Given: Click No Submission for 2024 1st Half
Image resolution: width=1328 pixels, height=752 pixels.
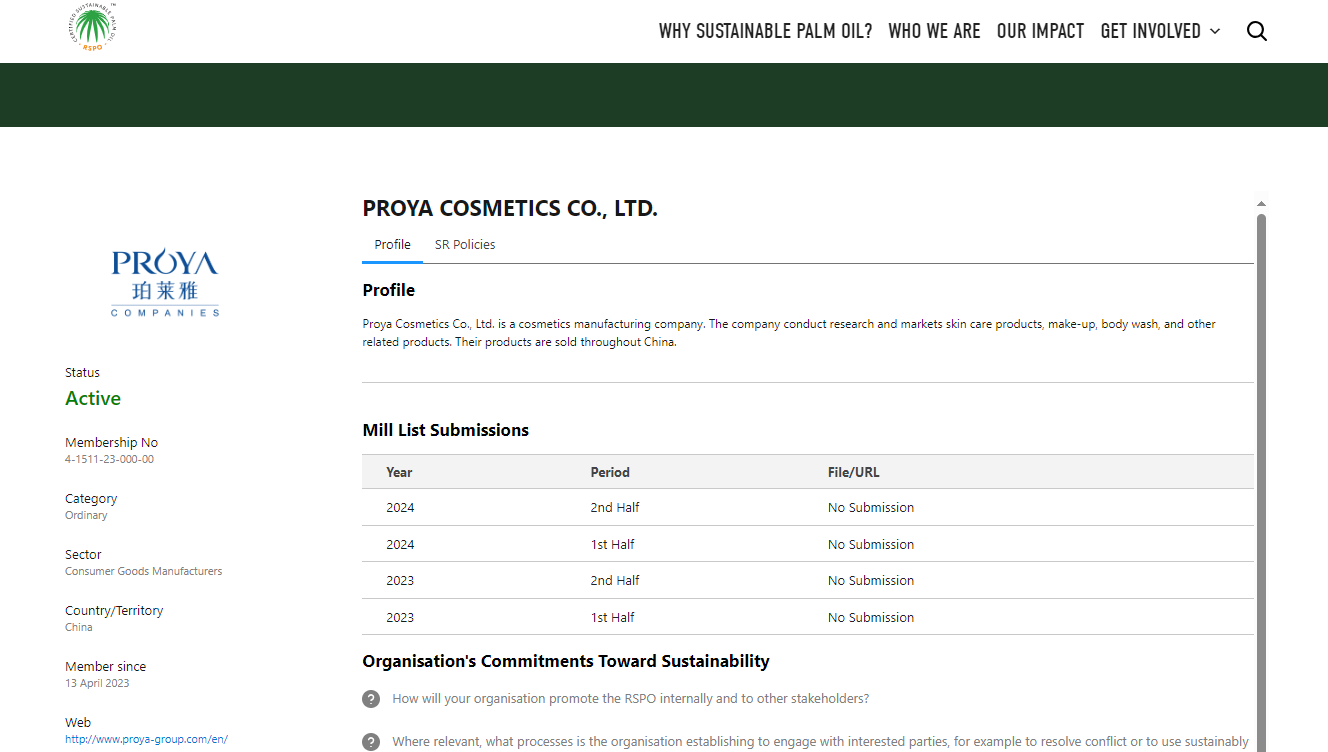Looking at the screenshot, I should (x=871, y=545).
